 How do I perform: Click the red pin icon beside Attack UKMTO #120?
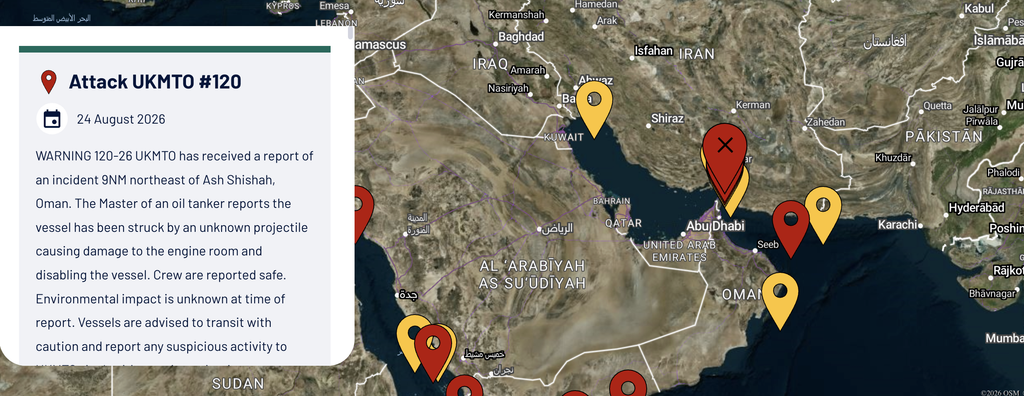[48, 82]
